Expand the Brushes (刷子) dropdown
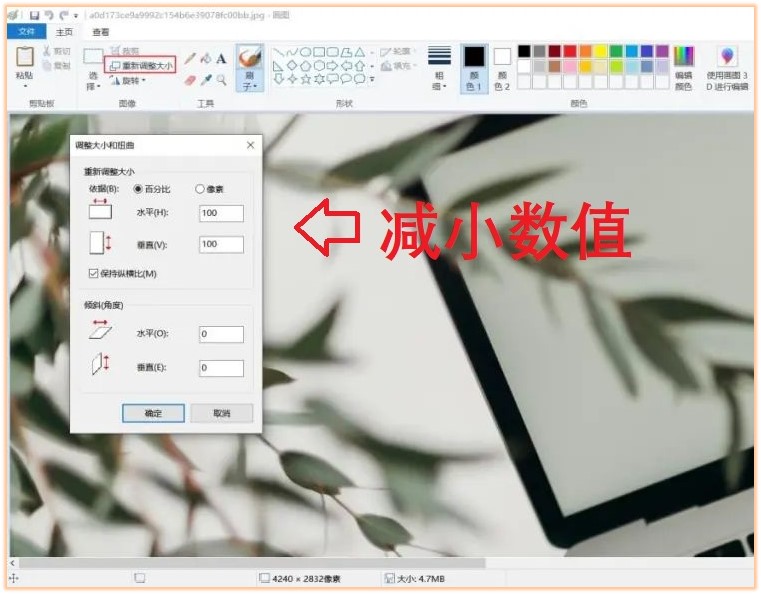Image resolution: width=761 pixels, height=594 pixels. [x=248, y=86]
